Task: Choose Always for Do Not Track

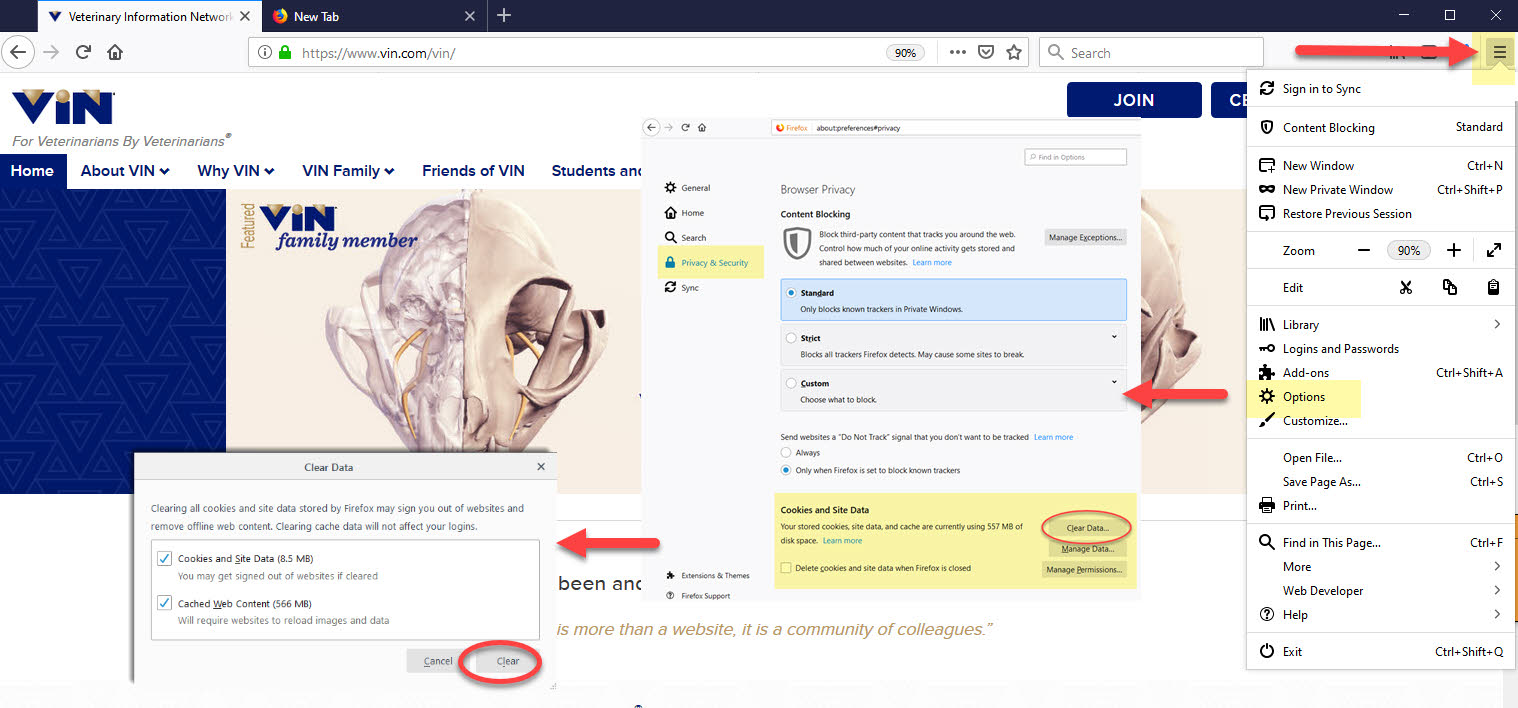Action: (786, 453)
